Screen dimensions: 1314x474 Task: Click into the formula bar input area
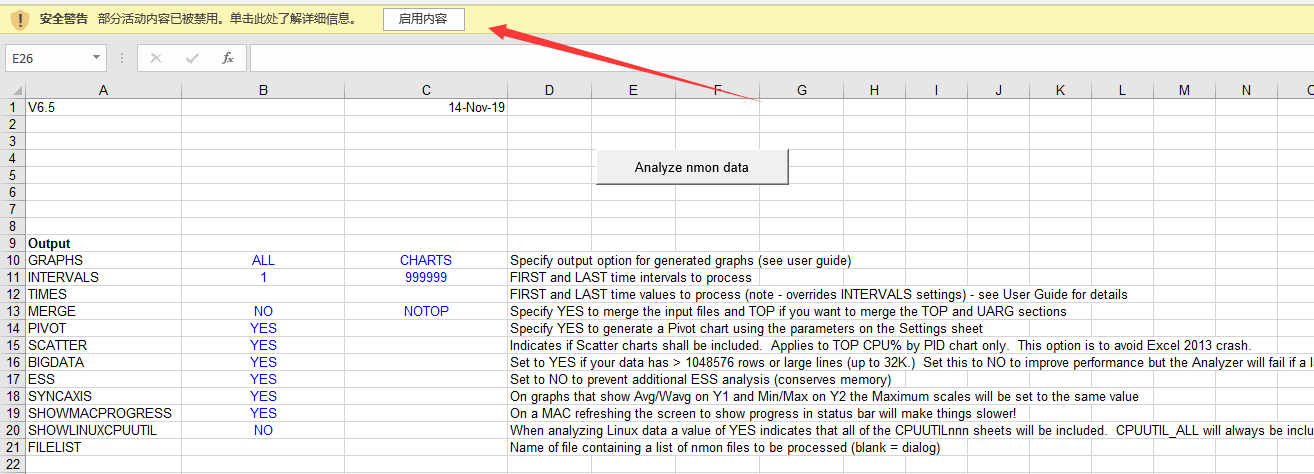click(x=780, y=58)
